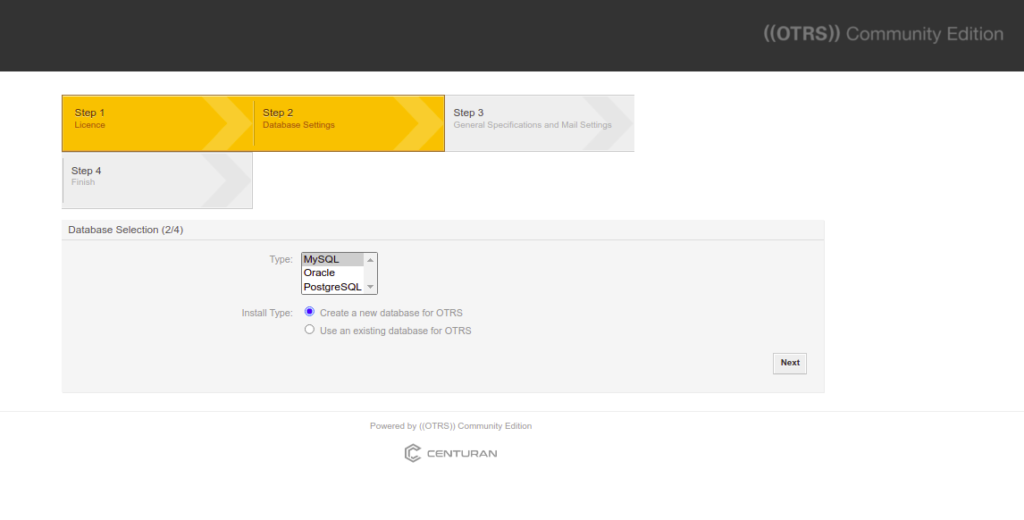Choose Oracle in the Type list
Screen dimensions: 1024x520
[332, 273]
